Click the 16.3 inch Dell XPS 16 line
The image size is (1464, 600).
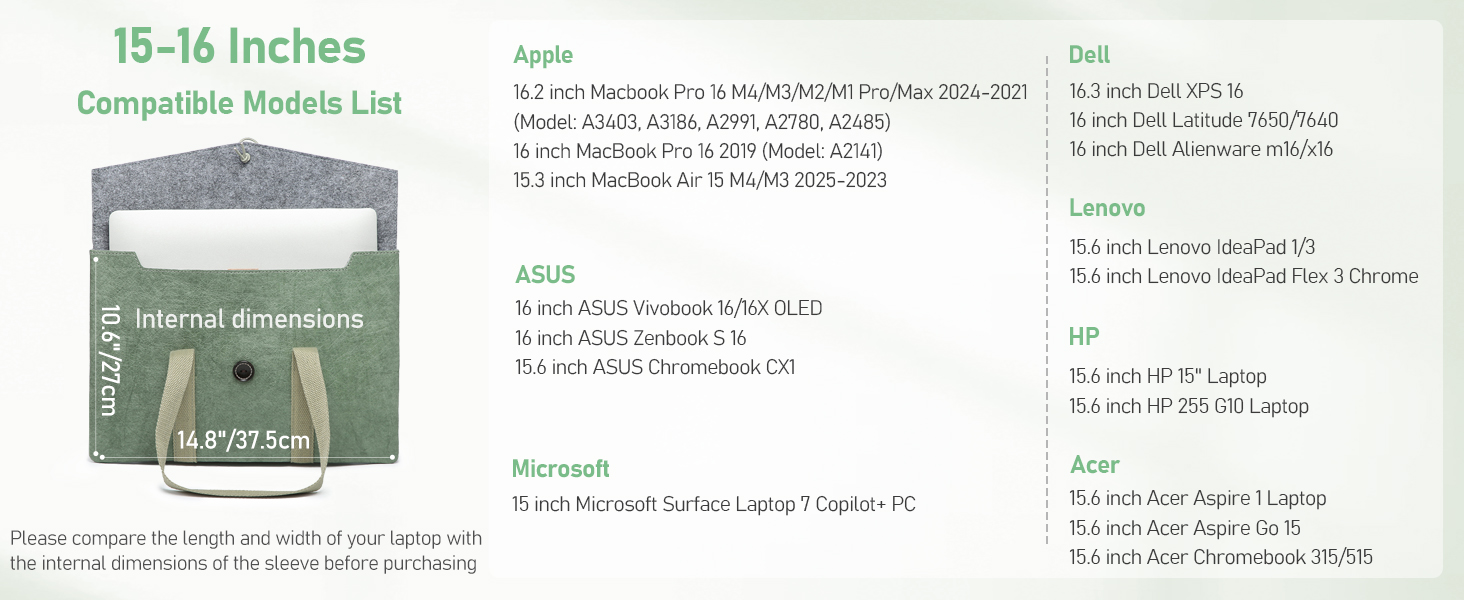pos(1156,92)
